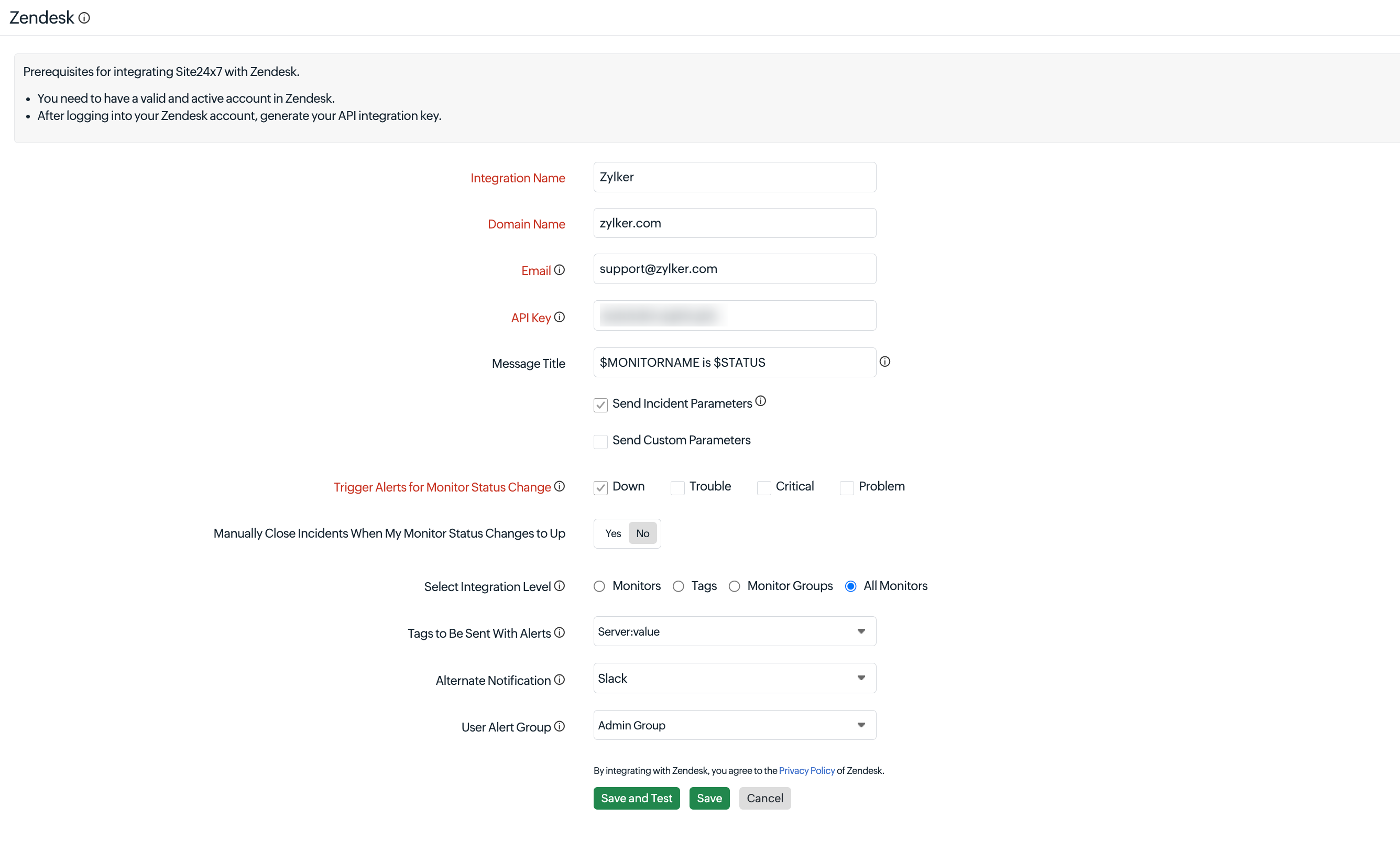Select the All Monitors radio button
Screen dimensions: 1400x851
coord(850,586)
